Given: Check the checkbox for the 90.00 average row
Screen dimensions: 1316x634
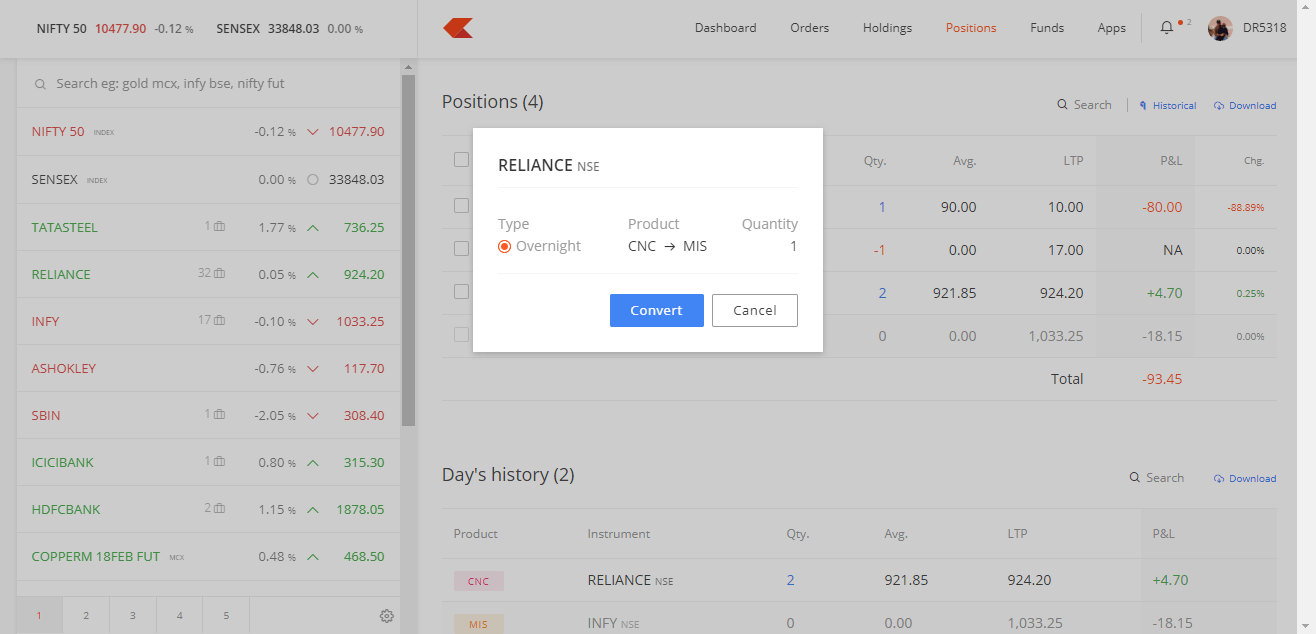Looking at the screenshot, I should pos(461,205).
